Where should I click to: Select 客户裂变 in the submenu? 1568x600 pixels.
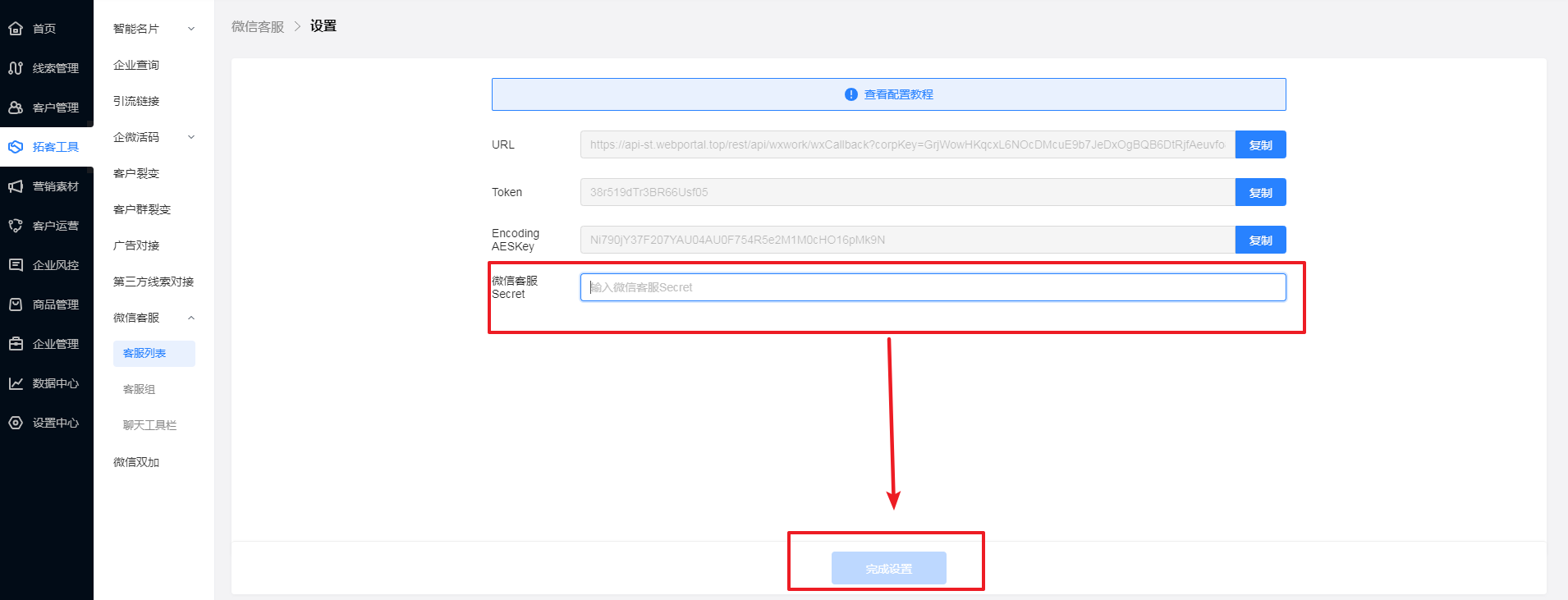tap(136, 173)
